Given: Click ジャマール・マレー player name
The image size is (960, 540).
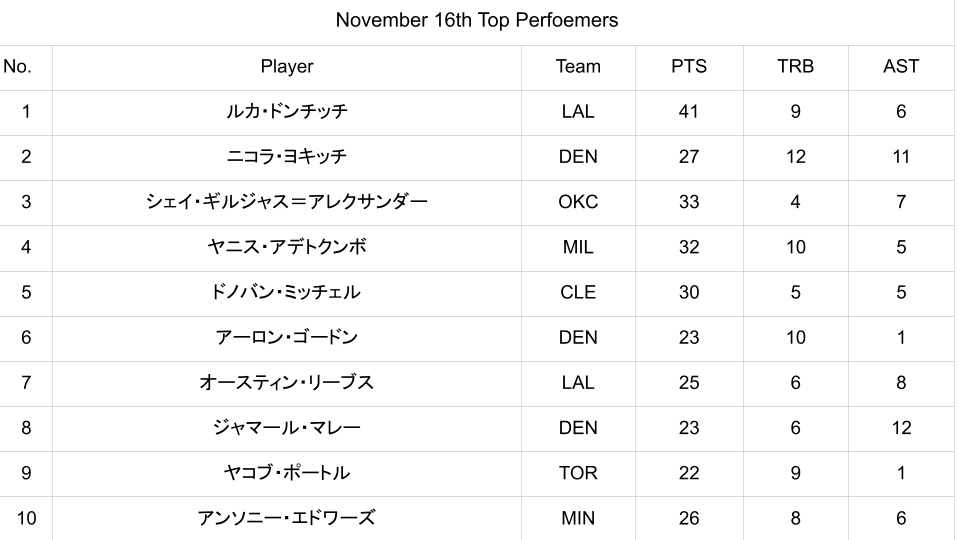Looking at the screenshot, I should (287, 428).
